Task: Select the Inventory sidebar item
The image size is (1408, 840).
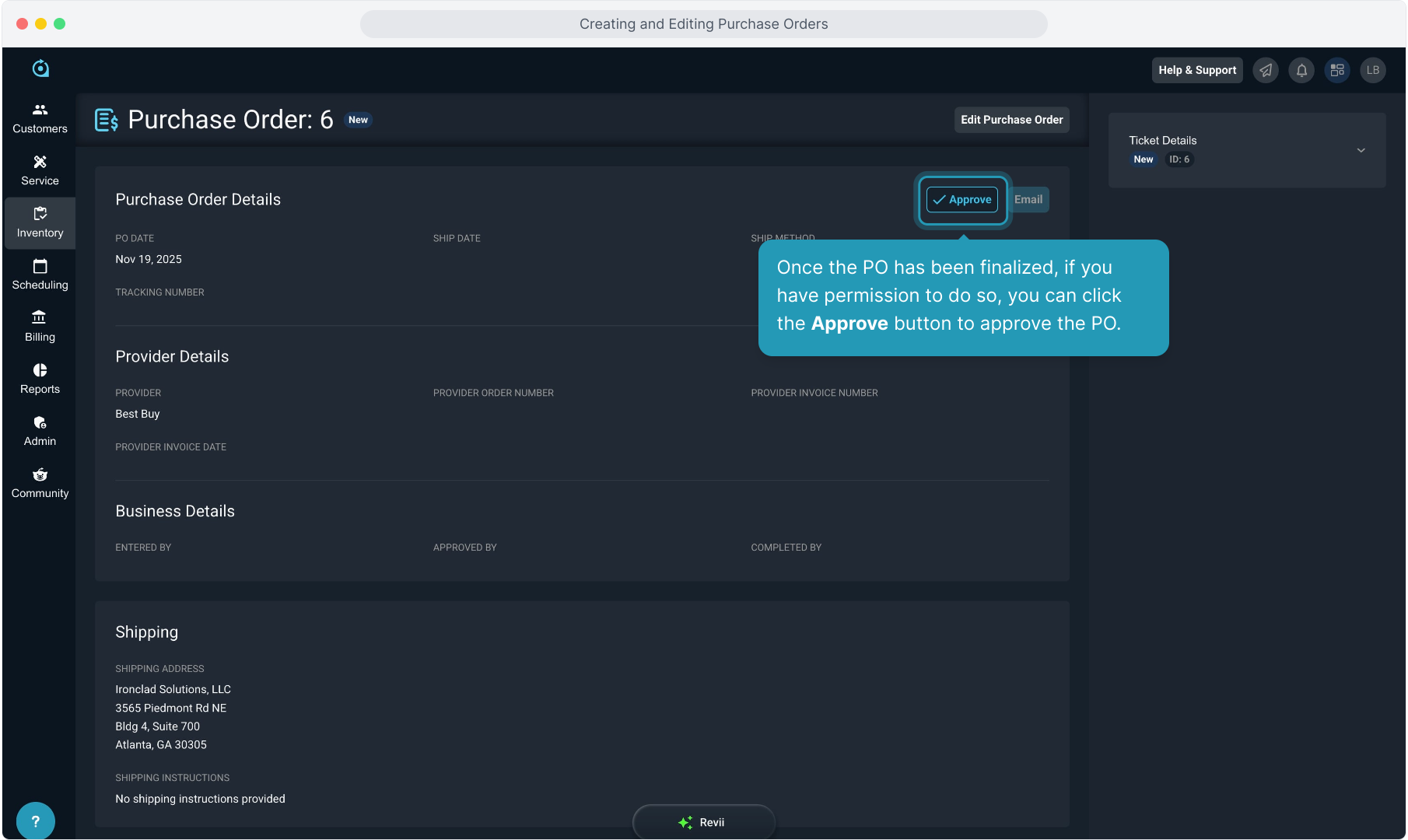Action: (40, 222)
